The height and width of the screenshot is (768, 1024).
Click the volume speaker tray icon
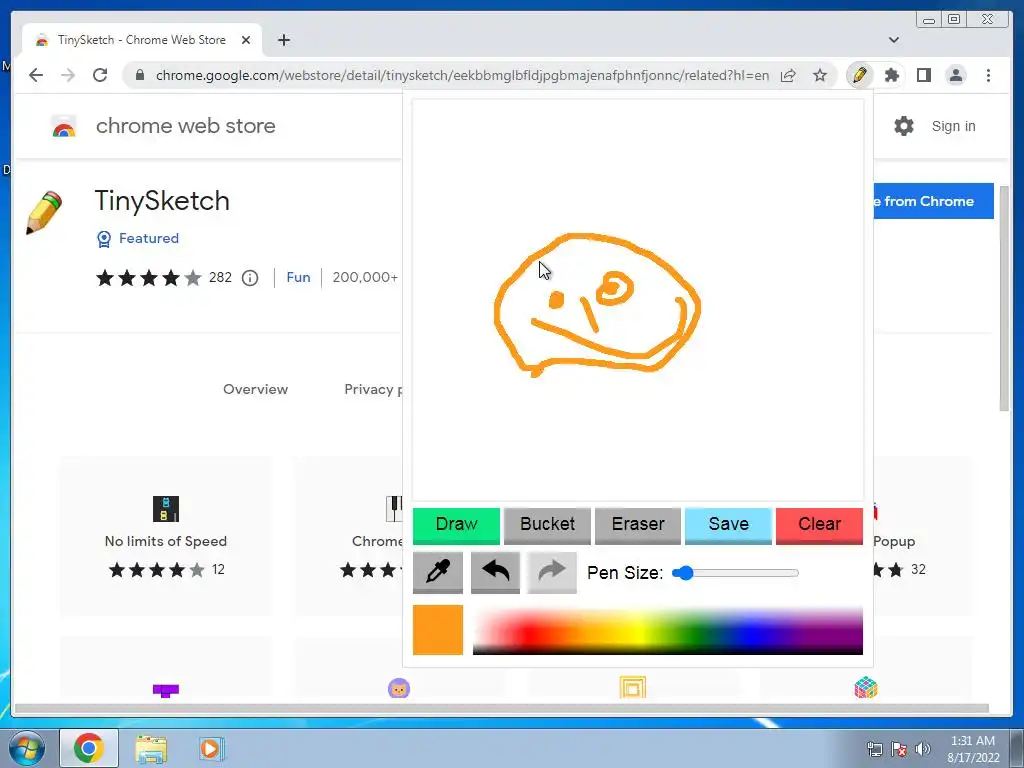[923, 748]
